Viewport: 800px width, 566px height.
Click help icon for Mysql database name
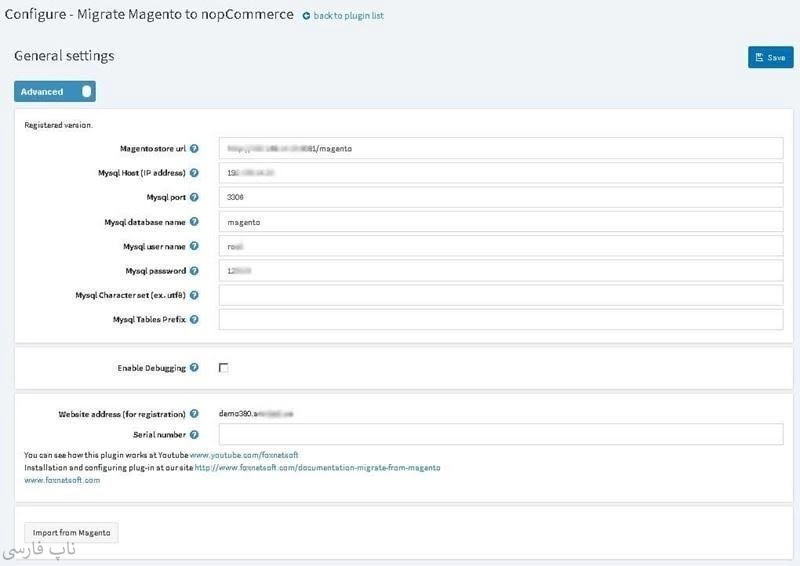tap(194, 222)
